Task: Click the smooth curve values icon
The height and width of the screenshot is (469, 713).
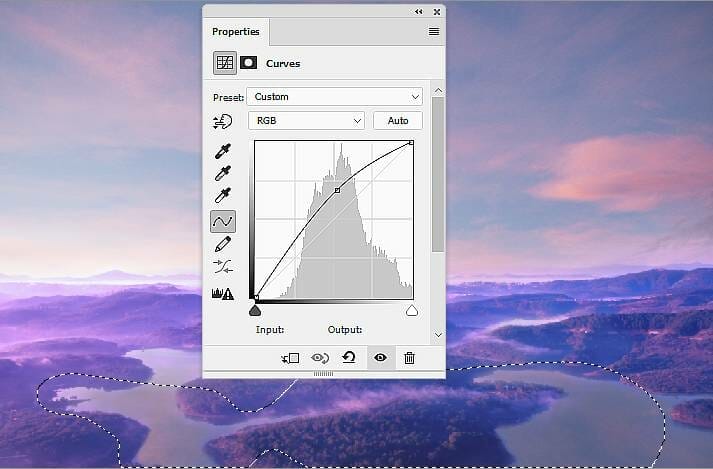Action: pos(223,267)
